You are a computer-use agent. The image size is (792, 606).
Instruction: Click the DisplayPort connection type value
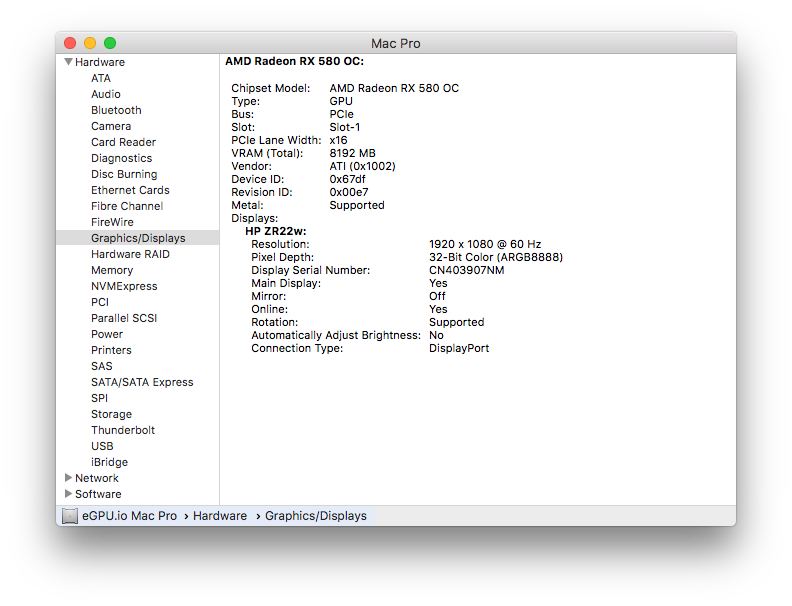tap(459, 348)
